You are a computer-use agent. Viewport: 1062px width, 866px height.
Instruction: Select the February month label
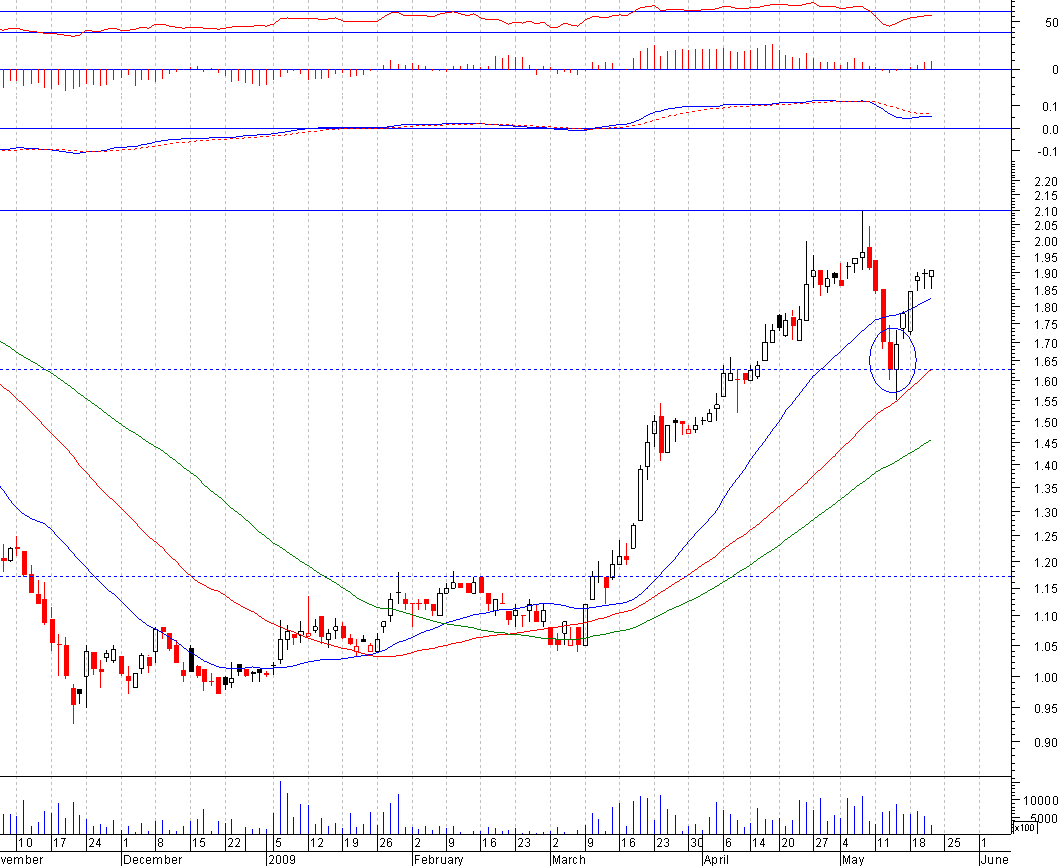coord(438,859)
